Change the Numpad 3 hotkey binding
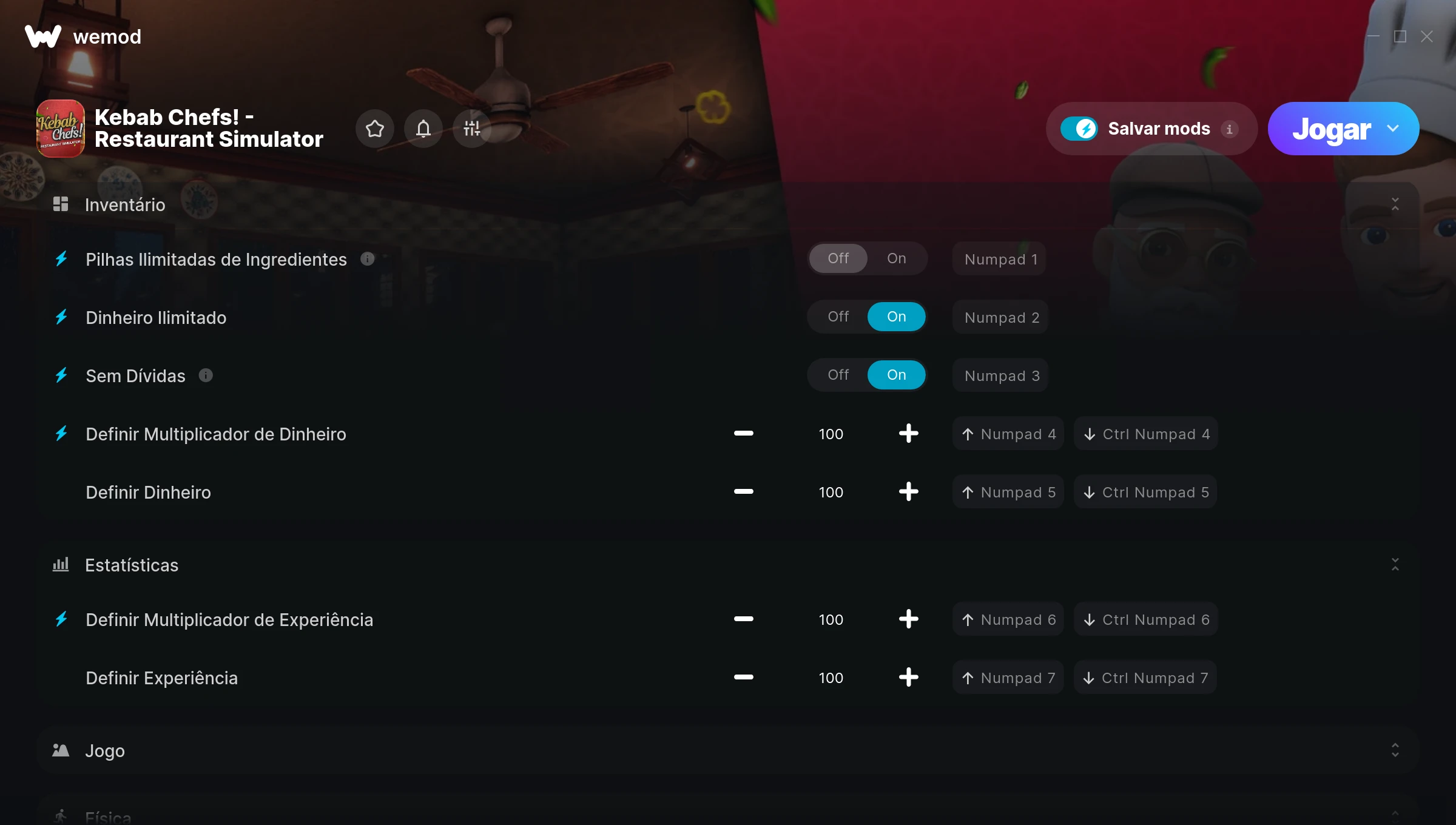The height and width of the screenshot is (825, 1456). click(1002, 375)
